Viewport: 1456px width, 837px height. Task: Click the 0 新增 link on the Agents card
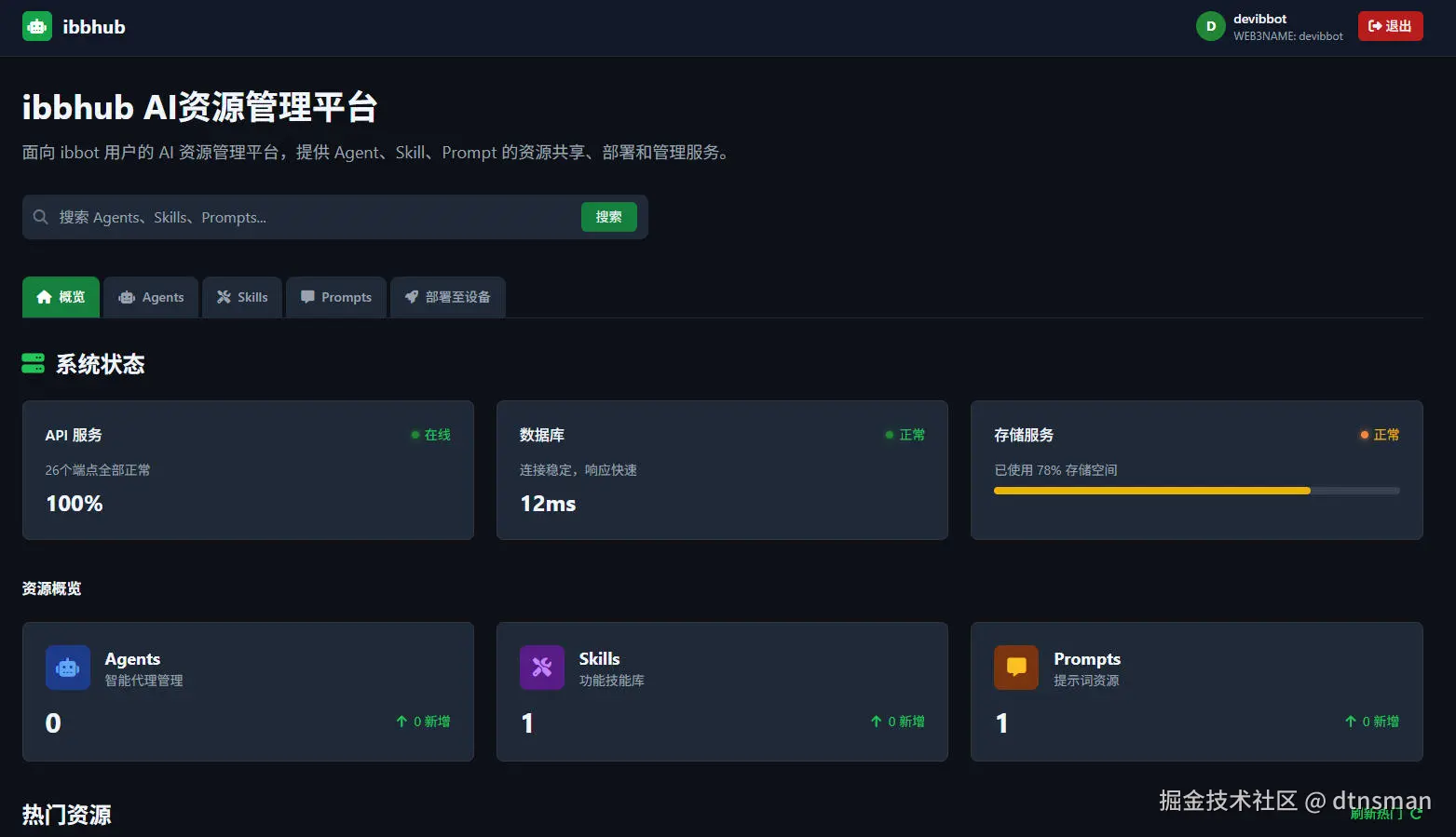click(x=423, y=721)
